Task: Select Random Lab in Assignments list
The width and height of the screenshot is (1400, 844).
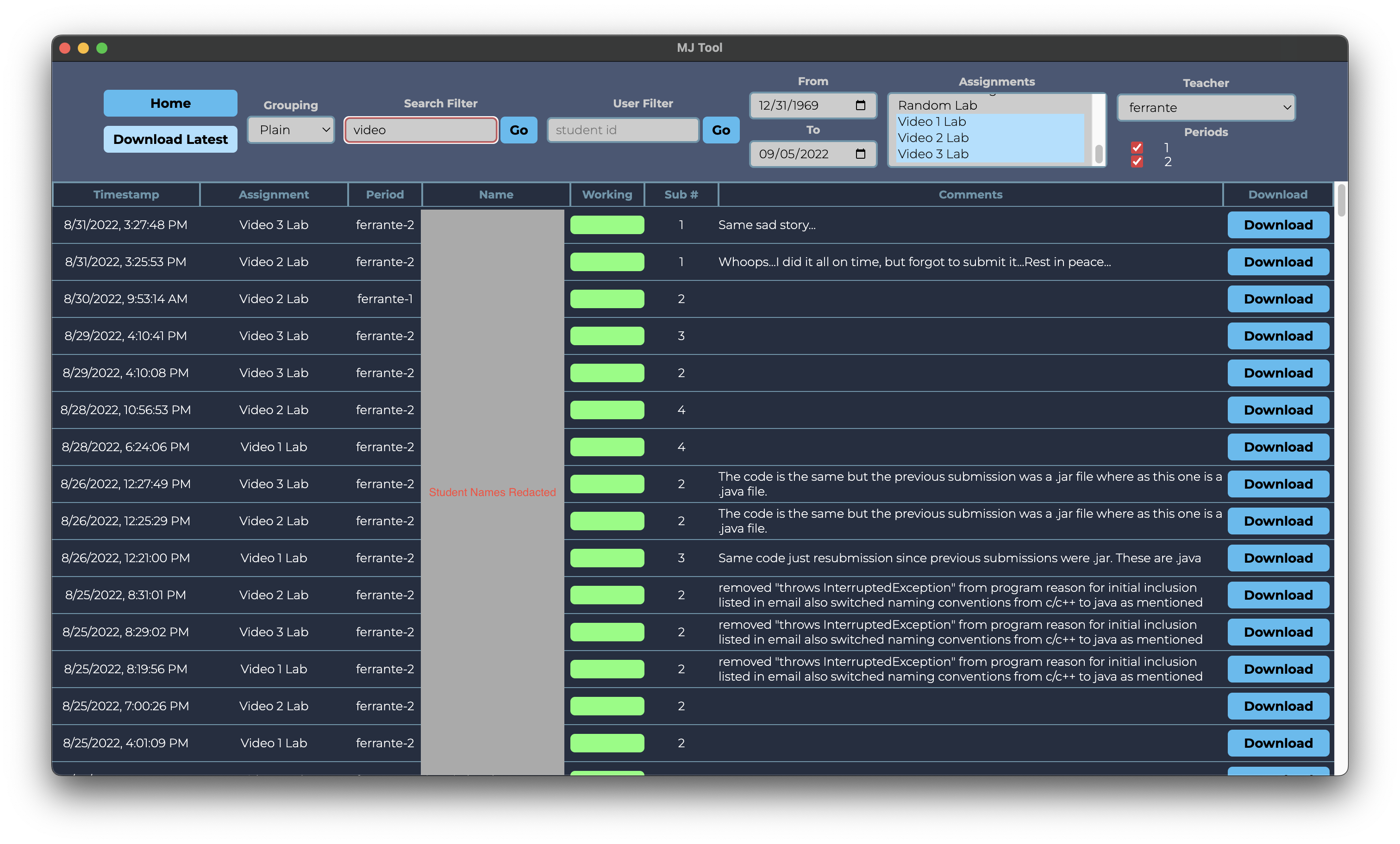Action: click(x=937, y=105)
